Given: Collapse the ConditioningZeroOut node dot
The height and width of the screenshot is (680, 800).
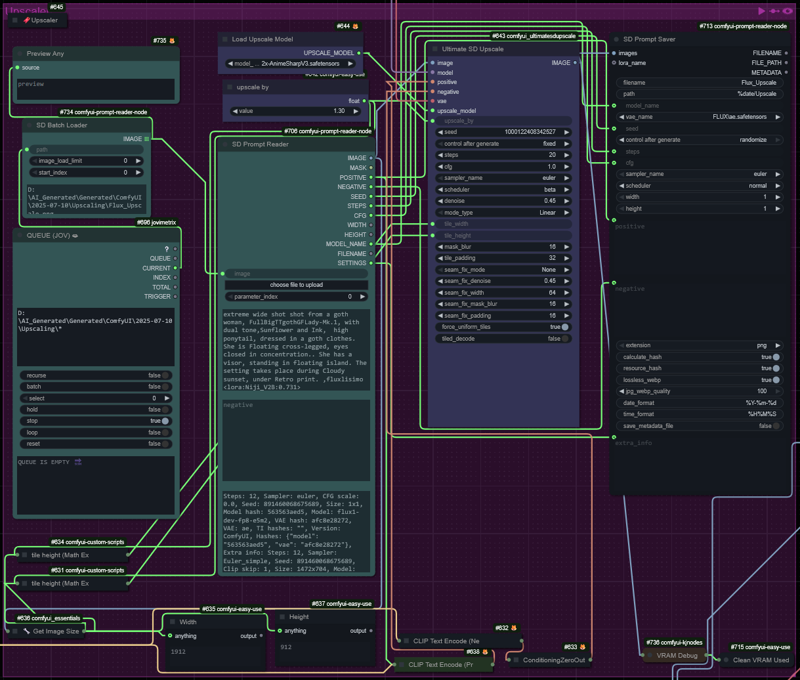Looking at the screenshot, I should (516, 660).
